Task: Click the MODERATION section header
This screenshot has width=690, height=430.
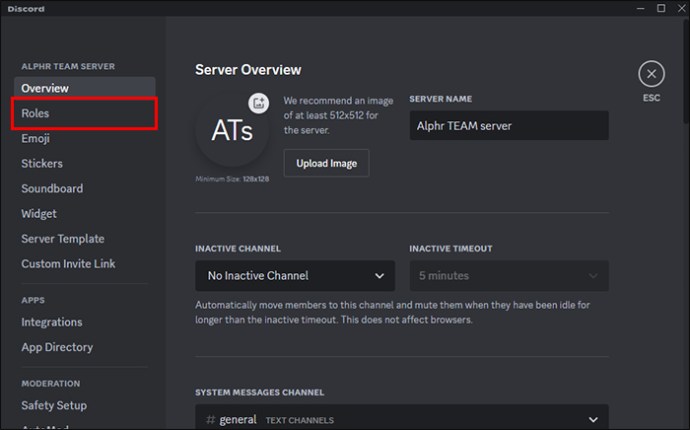Action: (x=51, y=384)
